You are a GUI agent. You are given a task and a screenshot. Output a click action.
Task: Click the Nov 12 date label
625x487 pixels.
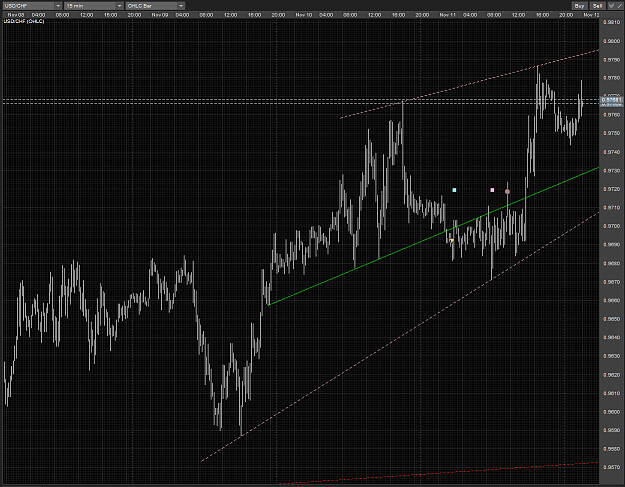591,15
